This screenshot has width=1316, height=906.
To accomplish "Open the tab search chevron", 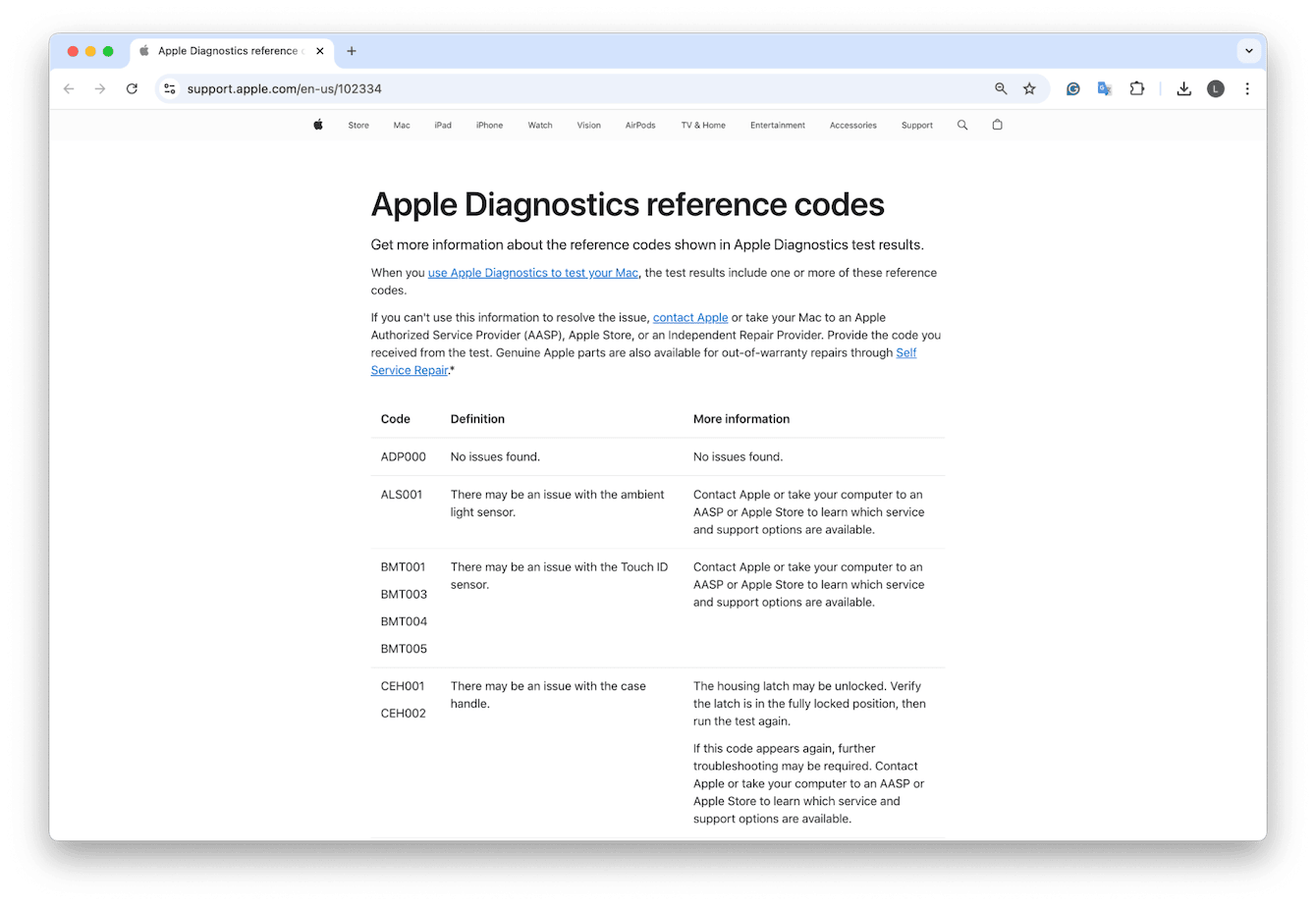I will tap(1248, 50).
